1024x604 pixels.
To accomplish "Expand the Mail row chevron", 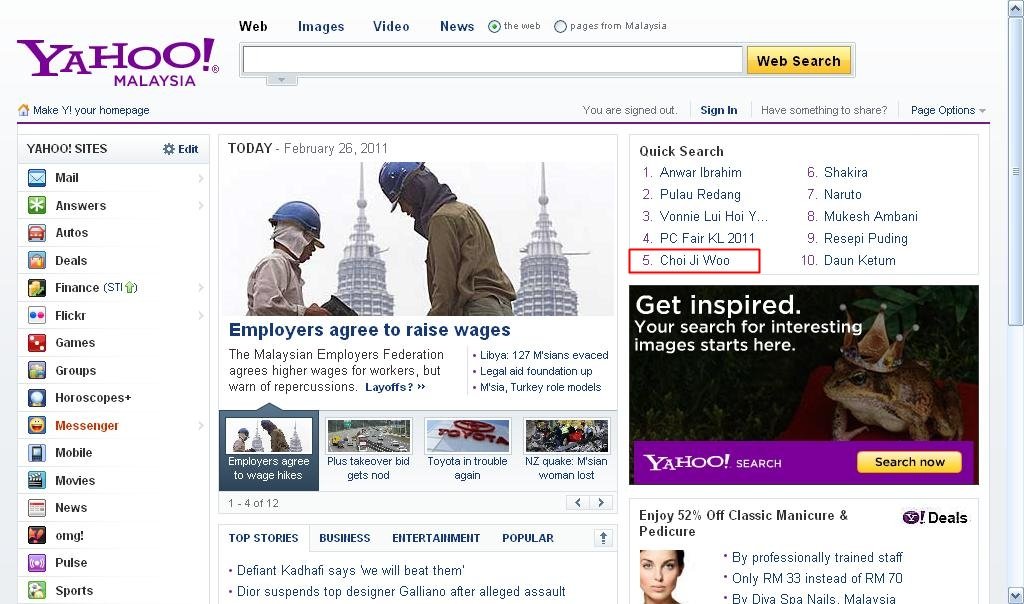I will click(200, 178).
